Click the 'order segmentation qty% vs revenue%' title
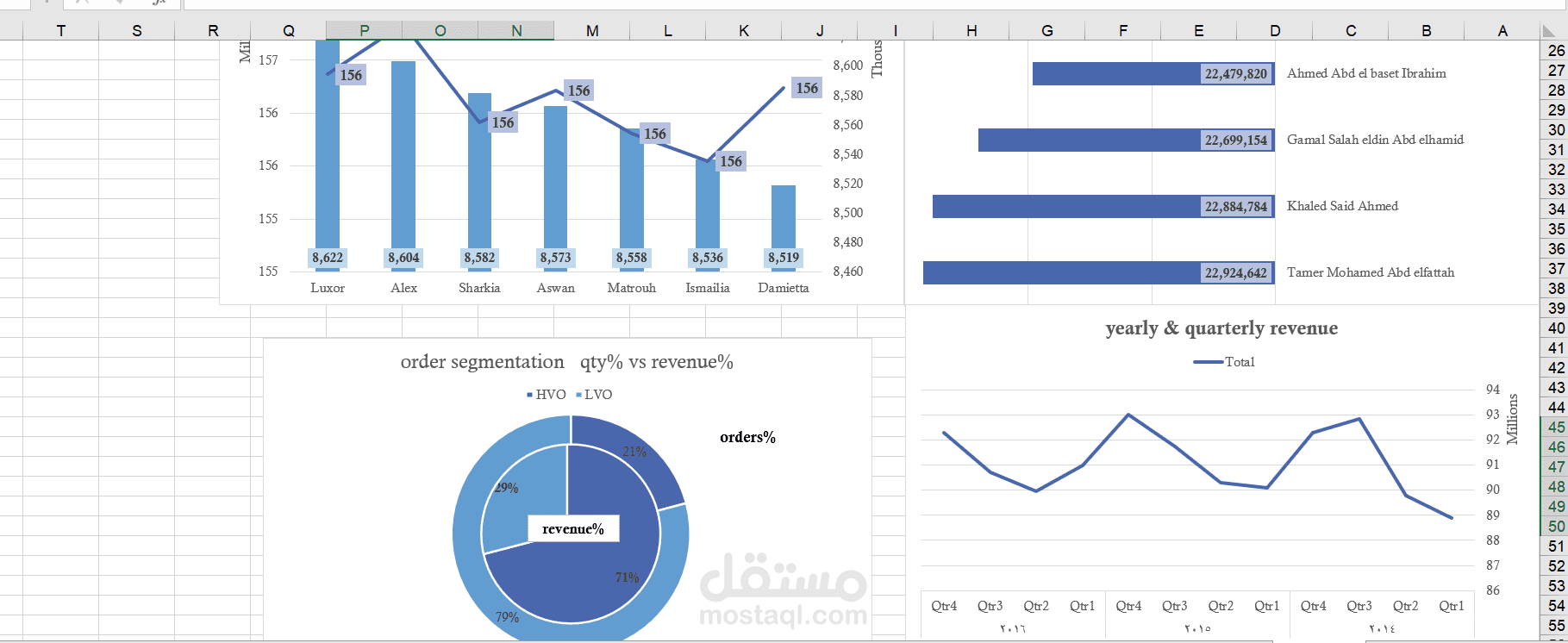 [567, 362]
